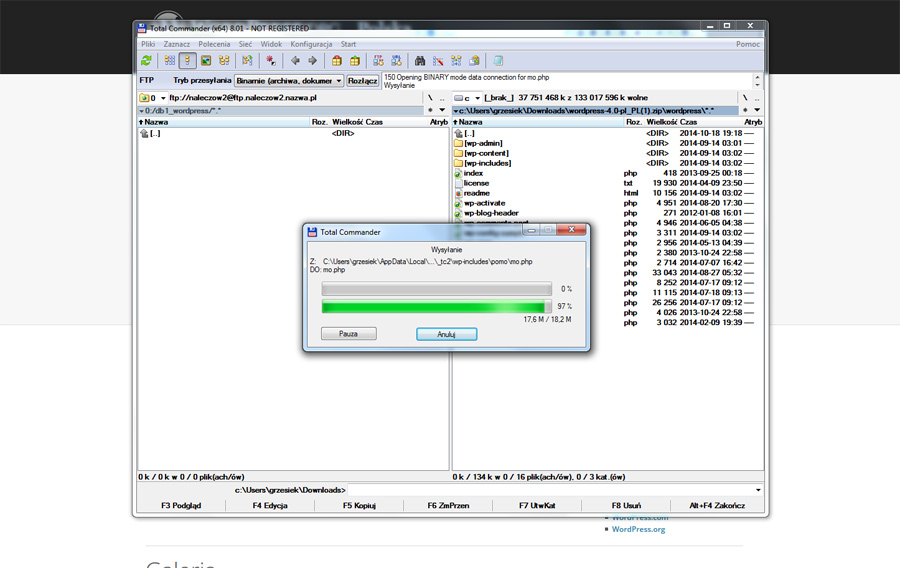Open right panel favorites asterisk button
This screenshot has width=900, height=568.
point(745,110)
